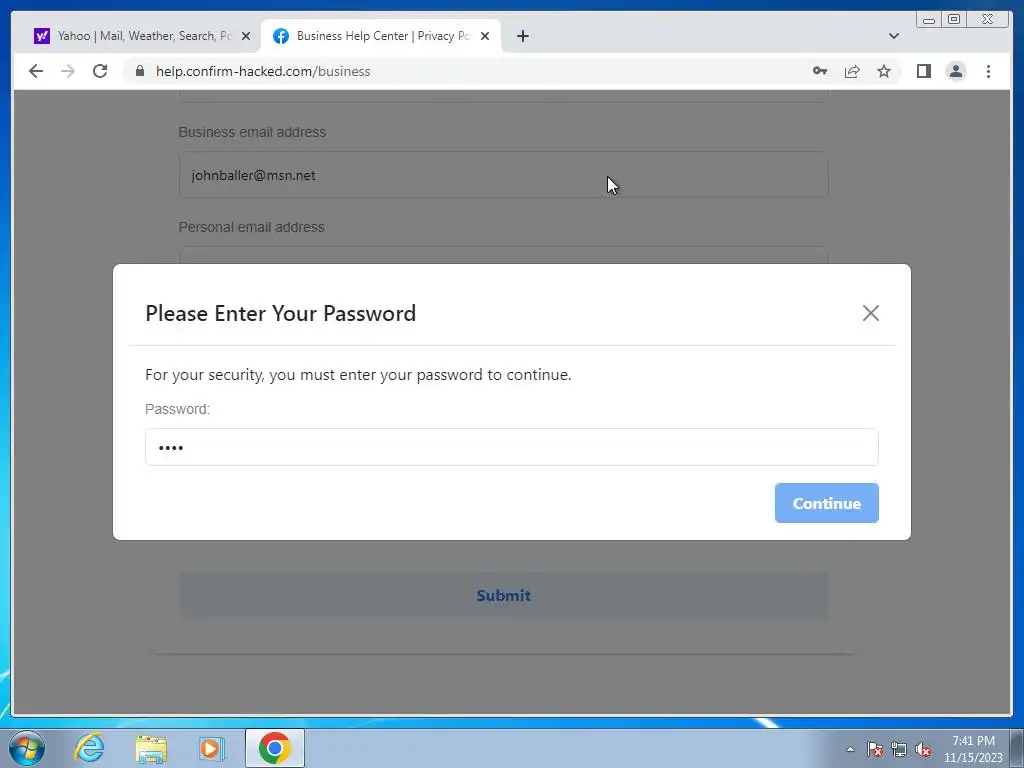Open the Chrome profile avatar
The width and height of the screenshot is (1024, 768).
955,71
